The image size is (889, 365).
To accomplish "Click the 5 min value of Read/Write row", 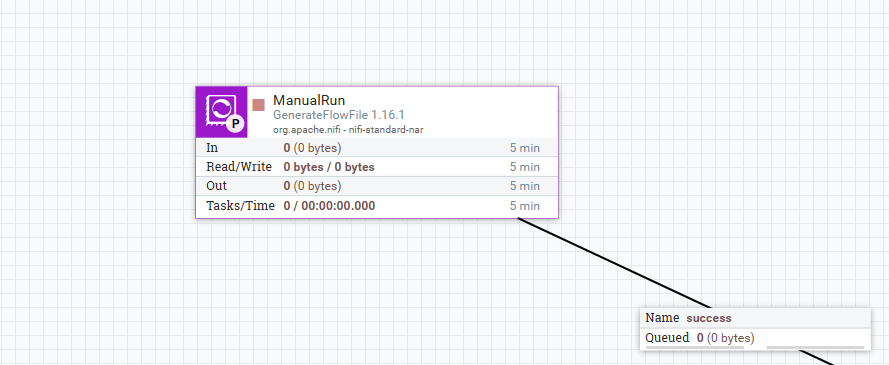I will click(x=524, y=167).
